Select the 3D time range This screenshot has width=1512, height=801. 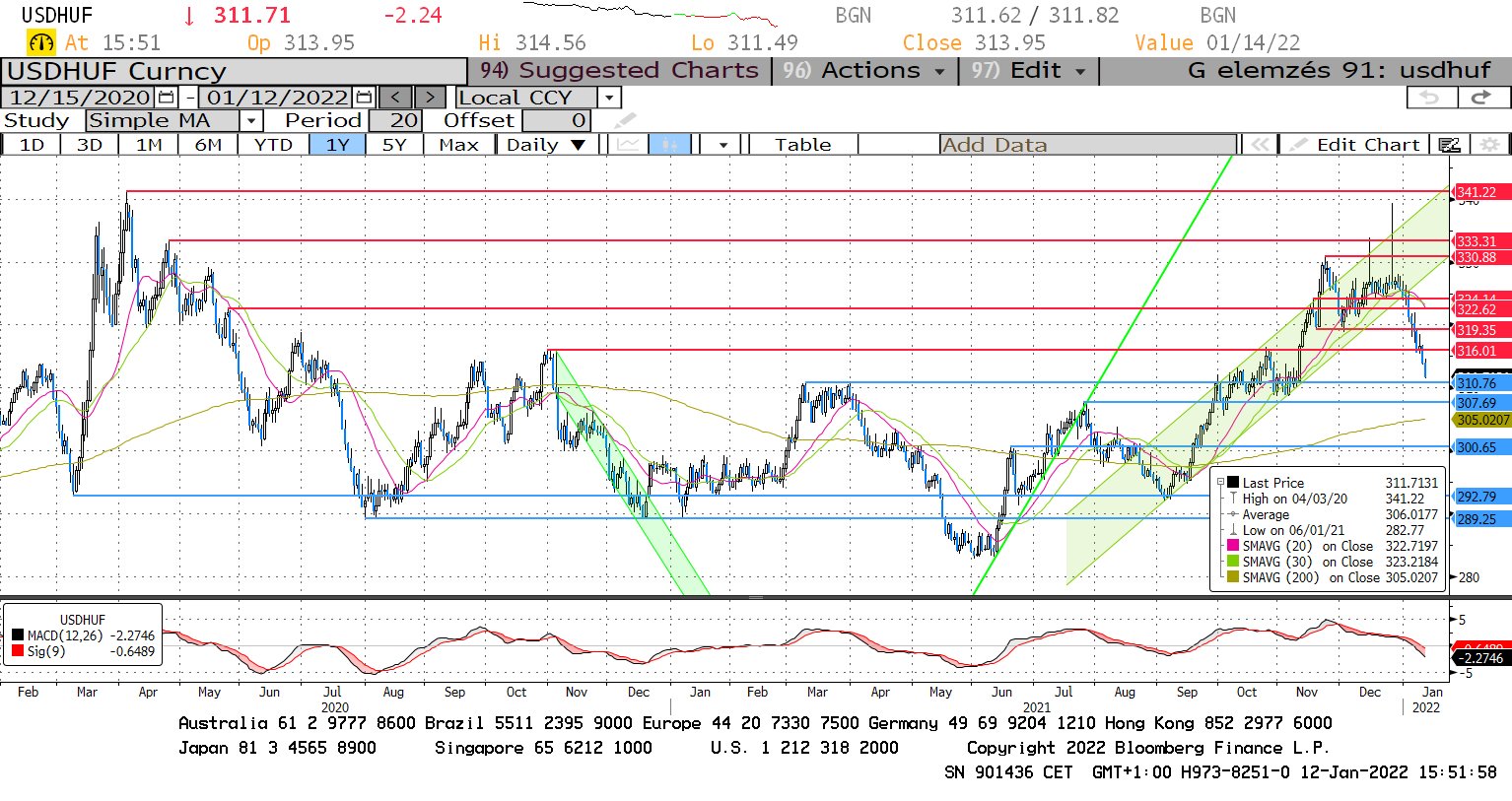(90, 145)
